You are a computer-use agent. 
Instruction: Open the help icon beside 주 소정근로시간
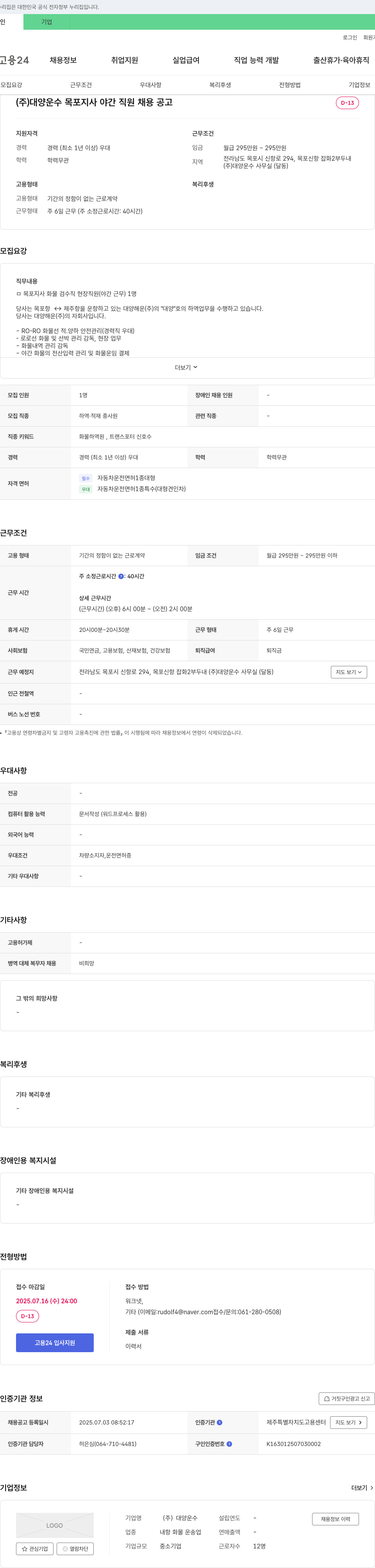(121, 576)
